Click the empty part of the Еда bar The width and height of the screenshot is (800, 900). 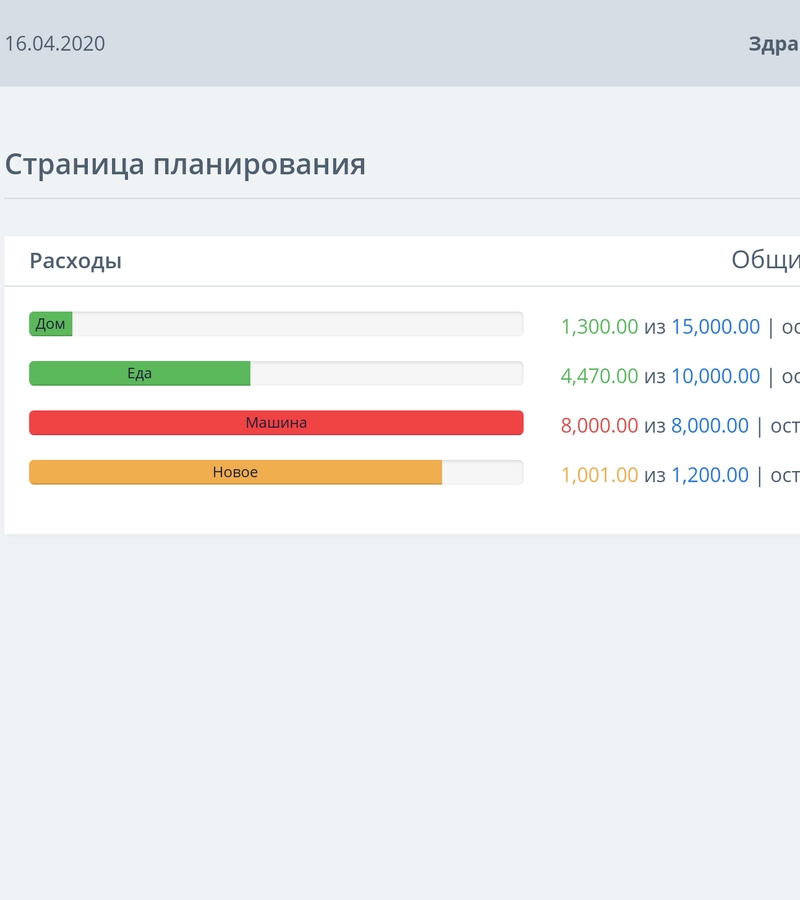[386, 373]
